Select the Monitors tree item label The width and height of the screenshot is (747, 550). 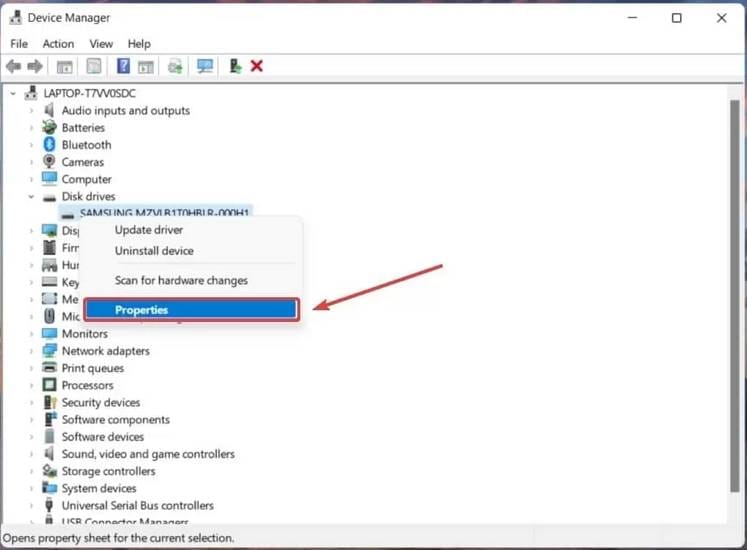pyautogui.click(x=84, y=334)
